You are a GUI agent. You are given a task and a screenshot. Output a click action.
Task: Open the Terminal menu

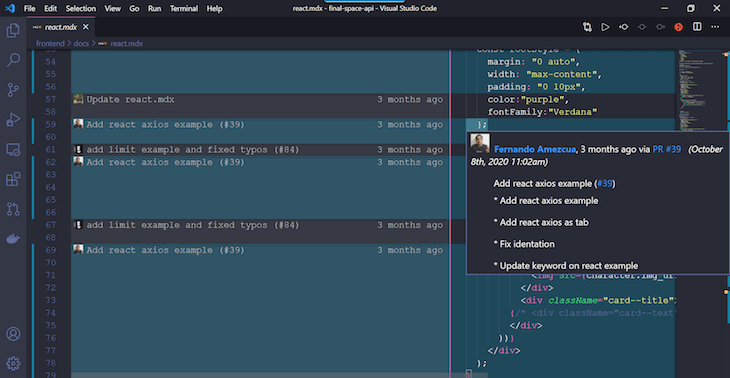[x=183, y=8]
